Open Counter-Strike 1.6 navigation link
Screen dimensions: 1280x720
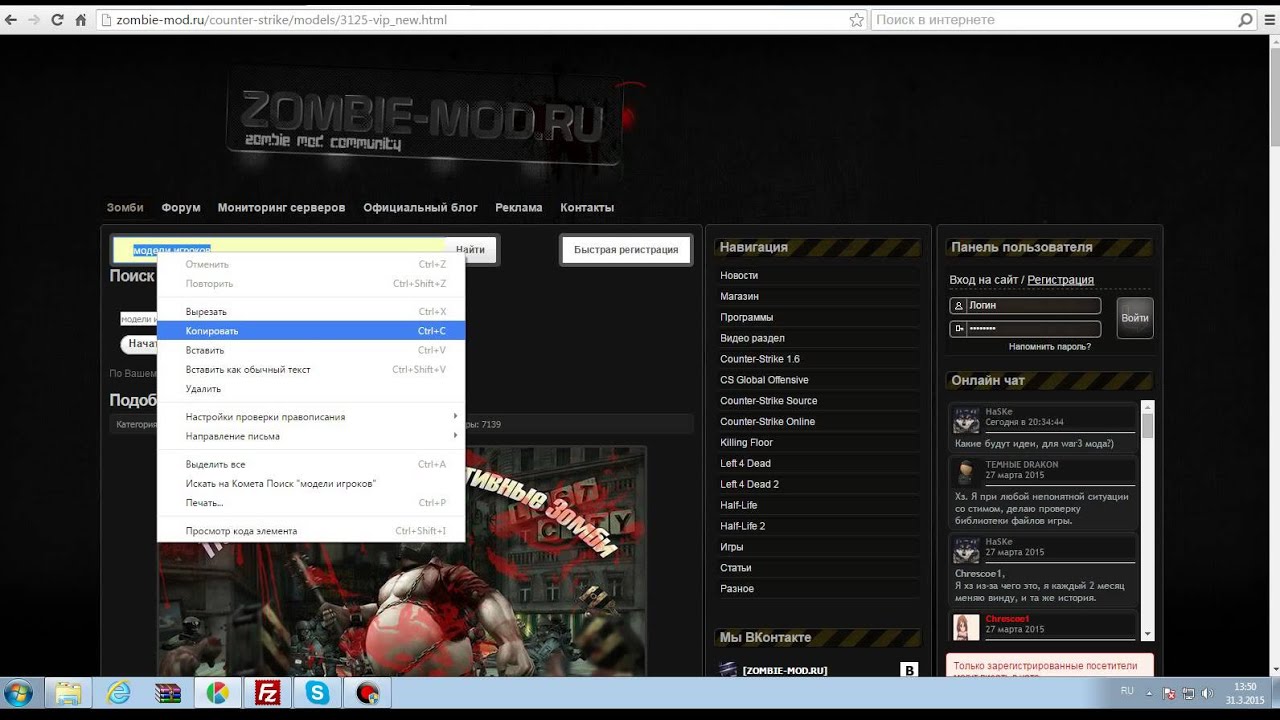[x=760, y=359]
